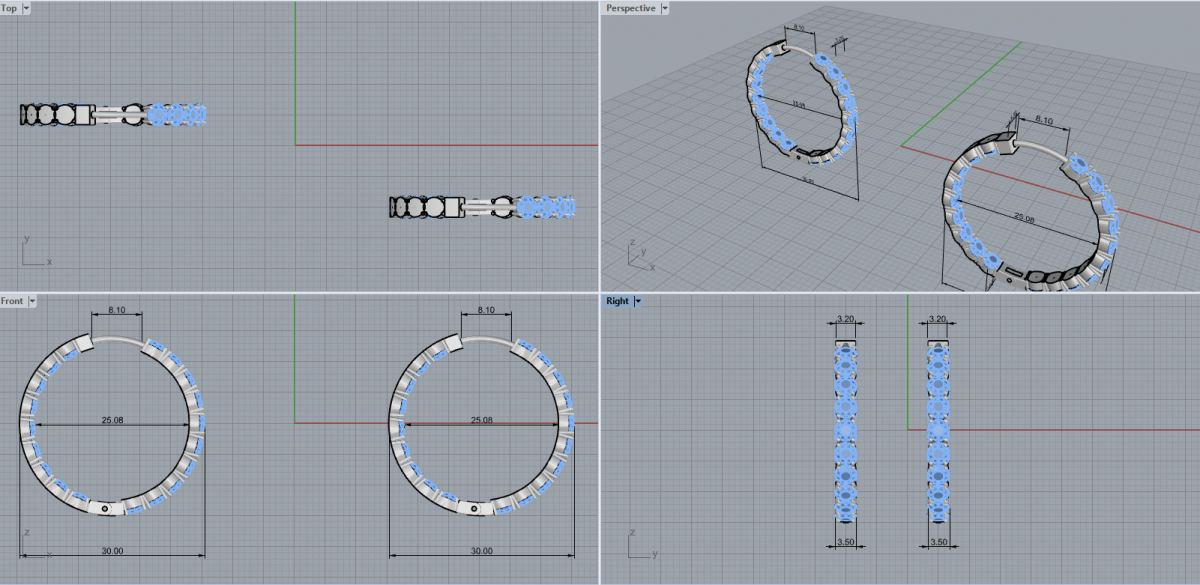The width and height of the screenshot is (1200, 585).
Task: Select the lower-right earring in Top viewport
Action: coord(483,207)
